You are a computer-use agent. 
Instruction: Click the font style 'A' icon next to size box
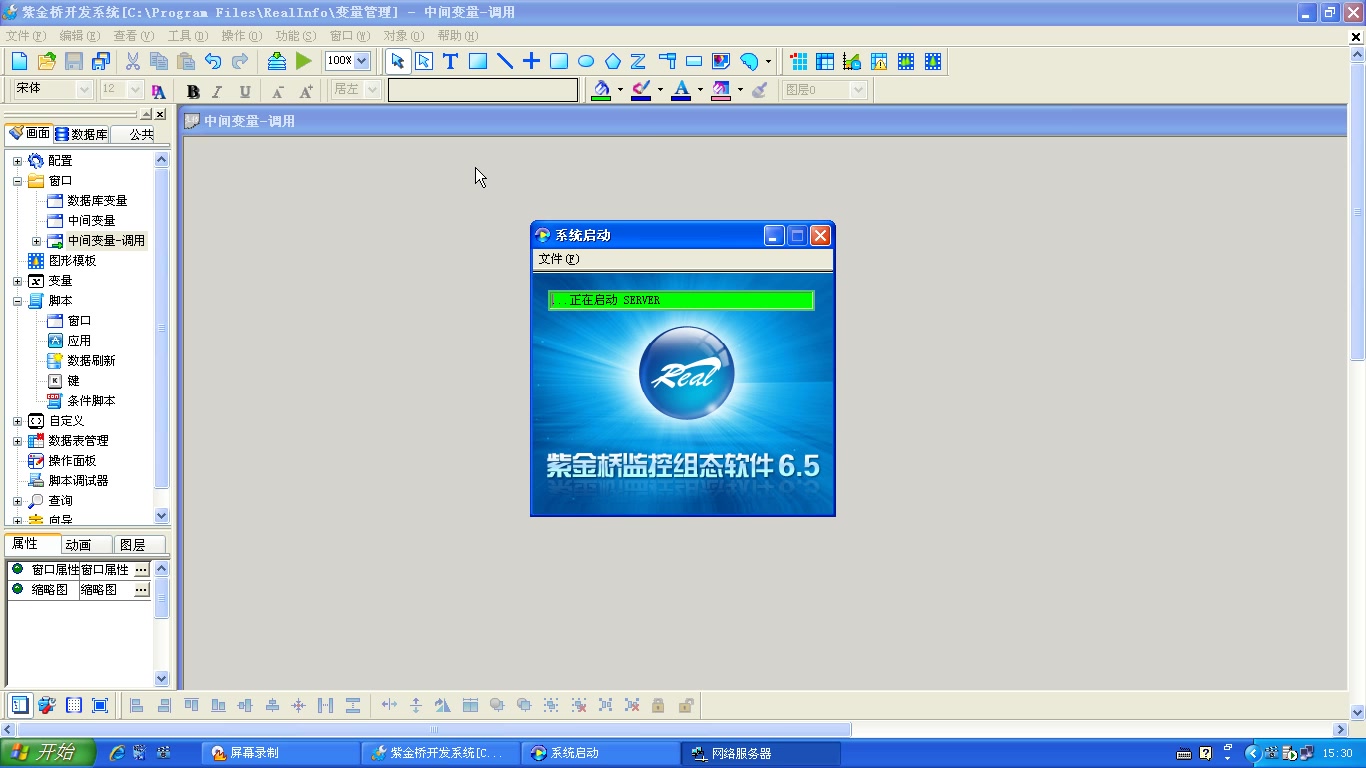coord(158,91)
